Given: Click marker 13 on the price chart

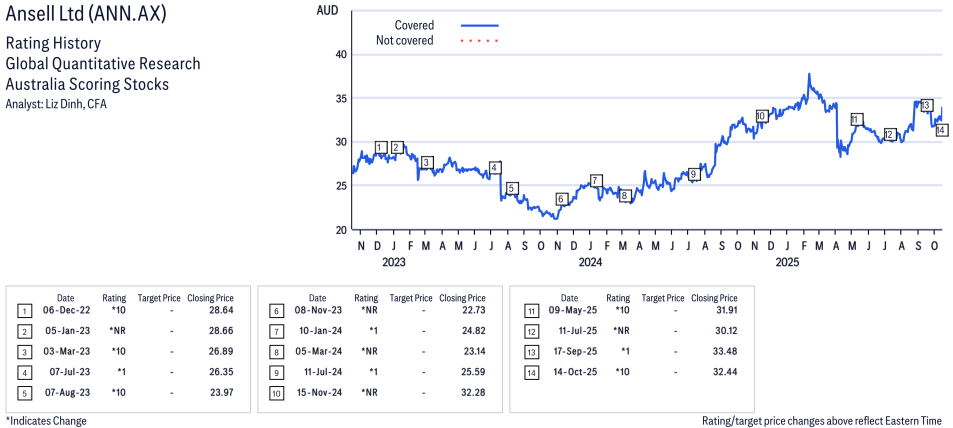Looking at the screenshot, I should click(x=926, y=105).
